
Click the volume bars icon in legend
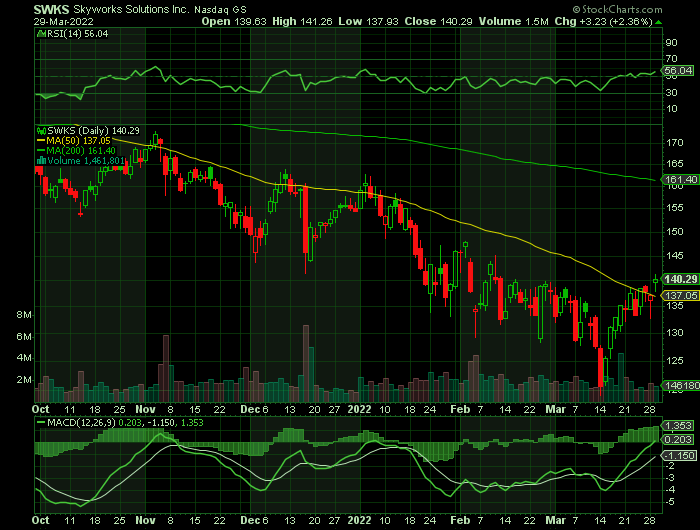[42, 161]
